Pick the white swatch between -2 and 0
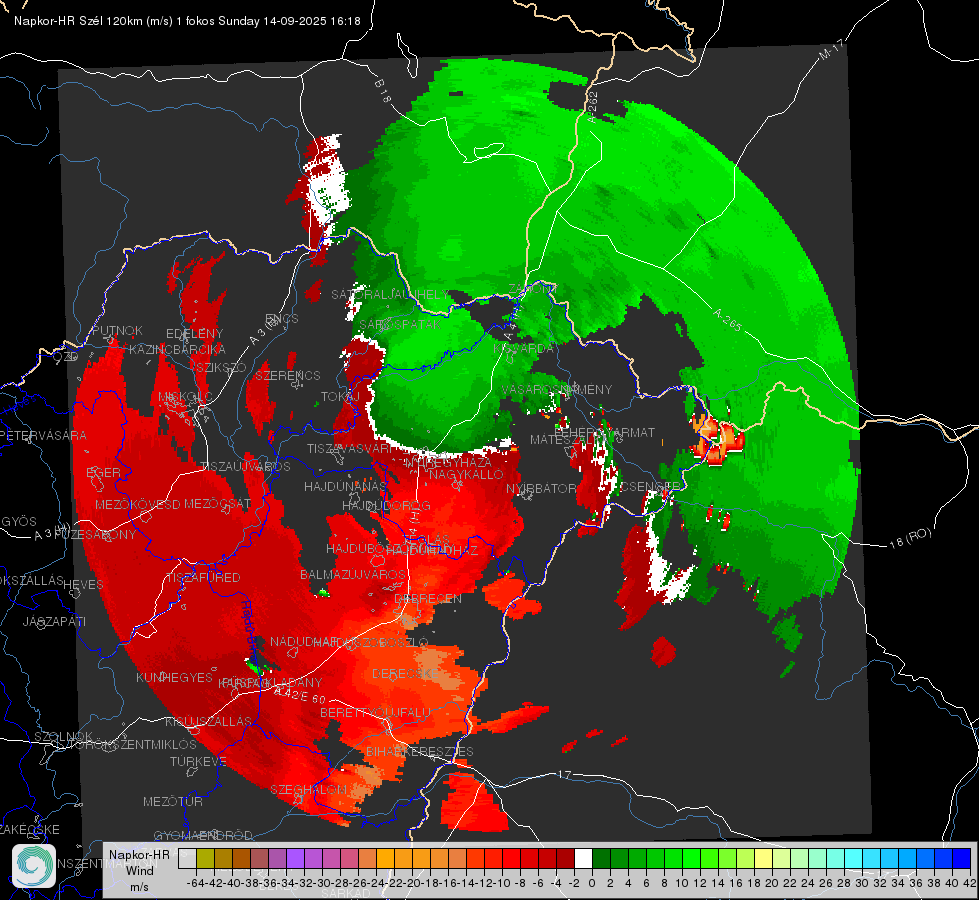Image resolution: width=979 pixels, height=900 pixels. 583,858
